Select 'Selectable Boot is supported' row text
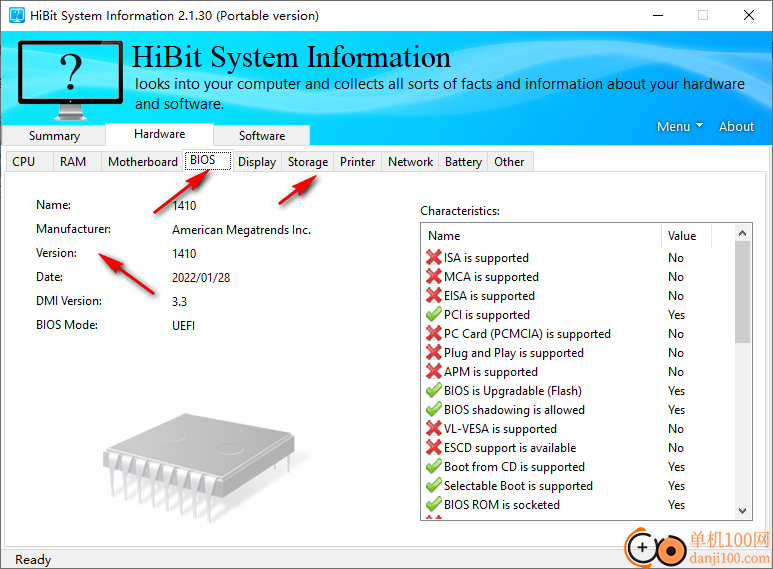This screenshot has height=569, width=773. coord(518,486)
